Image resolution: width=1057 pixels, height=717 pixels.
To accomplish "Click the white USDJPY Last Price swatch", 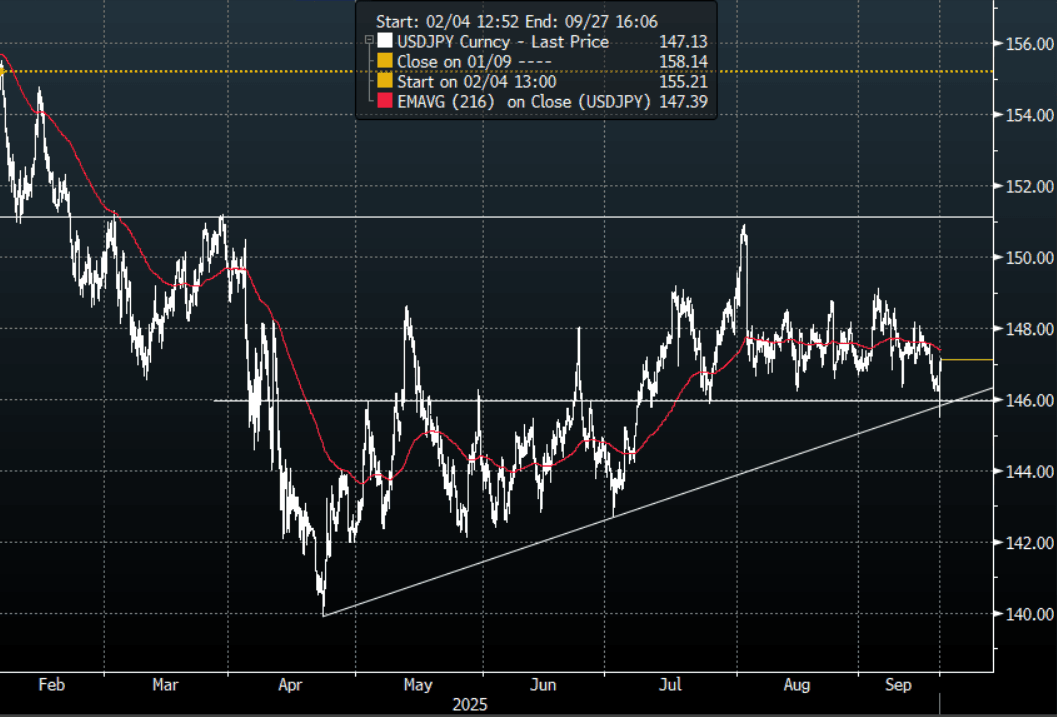I will [x=385, y=42].
